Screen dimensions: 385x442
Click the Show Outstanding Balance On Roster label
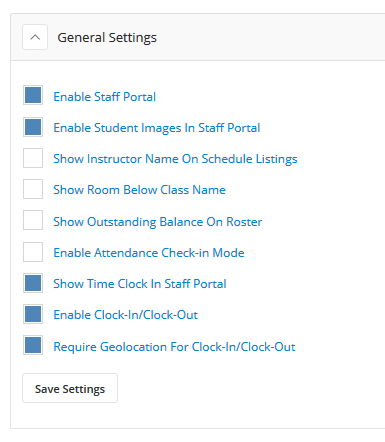coord(158,222)
